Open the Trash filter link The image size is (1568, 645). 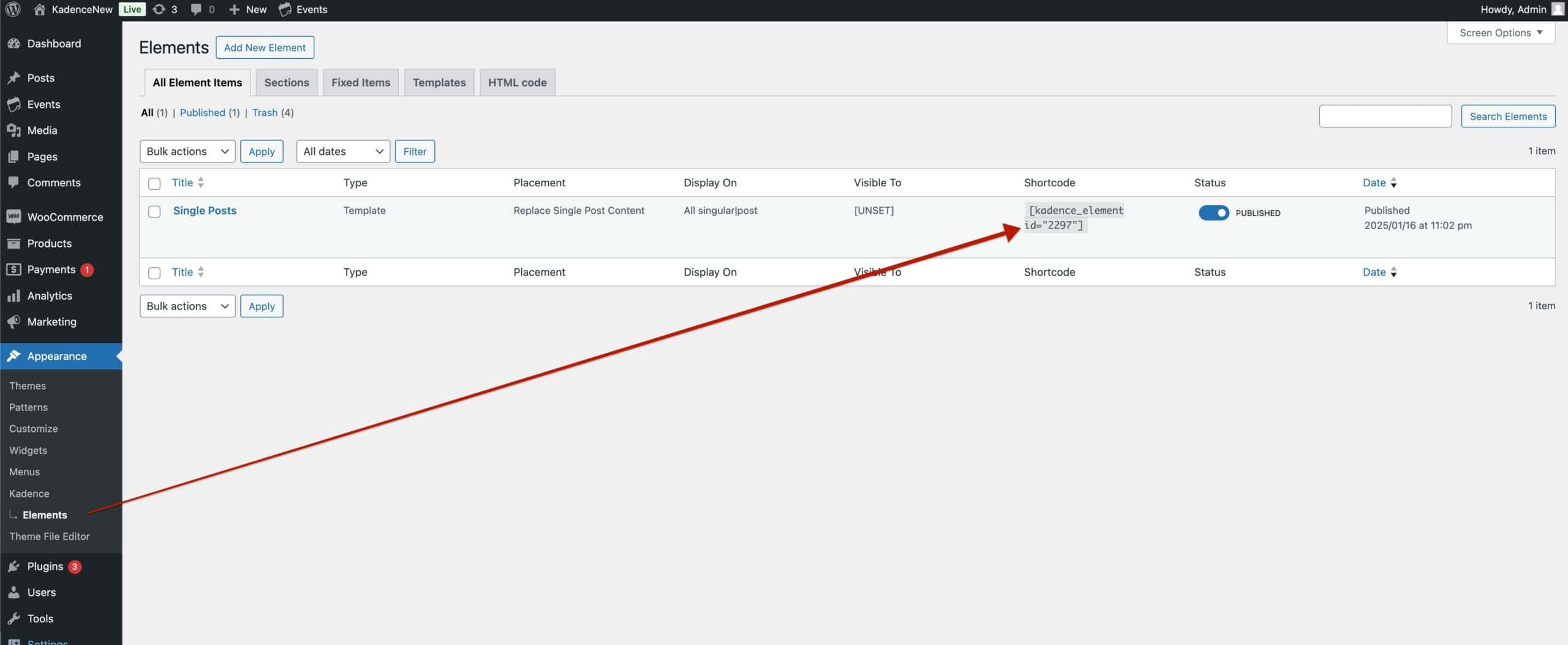(x=264, y=113)
